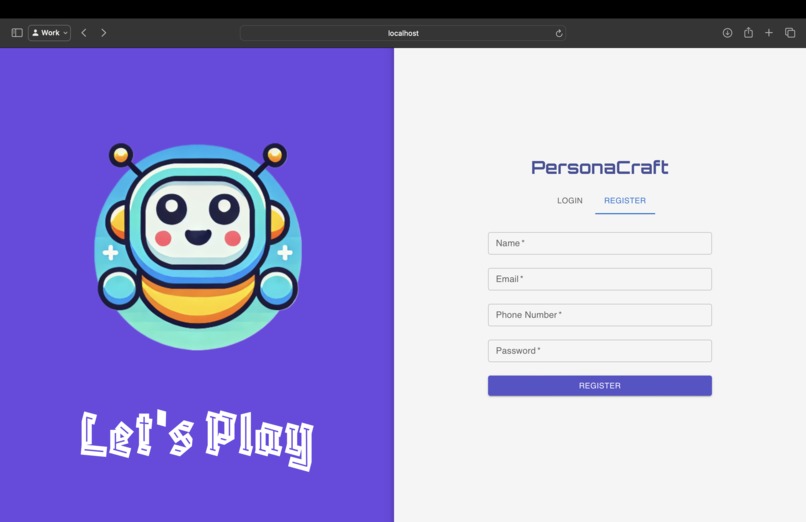Click the localhost address bar

(403, 33)
